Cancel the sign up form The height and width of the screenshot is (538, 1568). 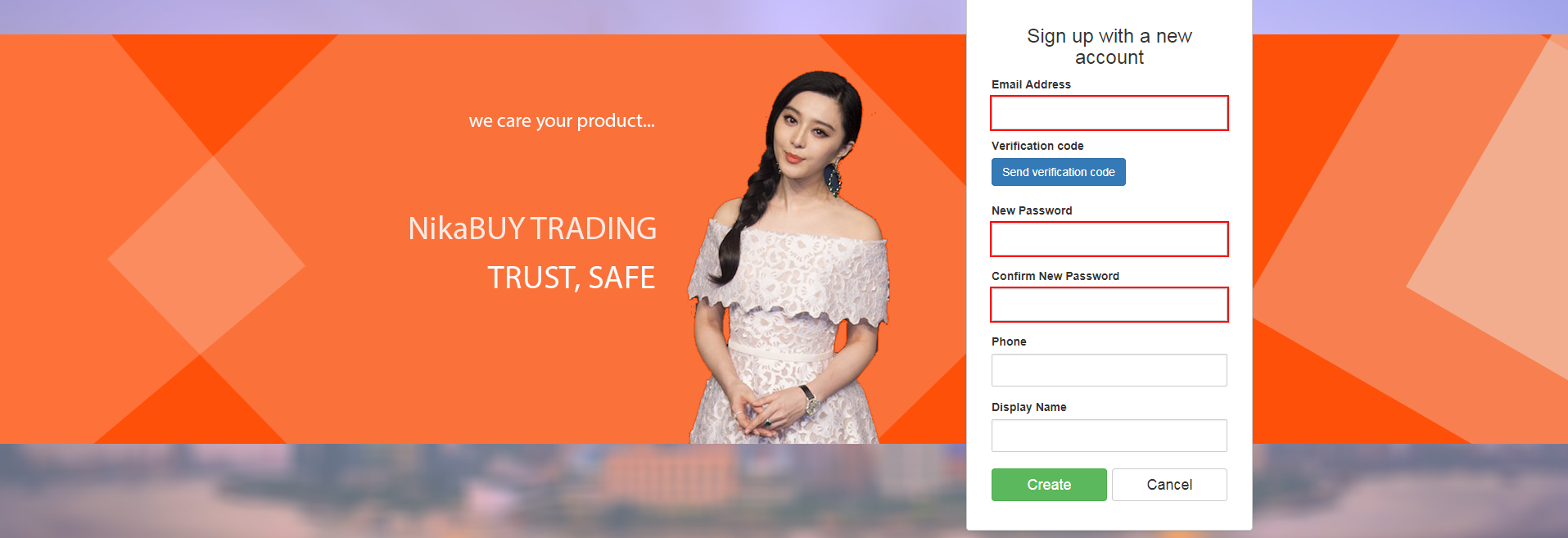[1169, 485]
